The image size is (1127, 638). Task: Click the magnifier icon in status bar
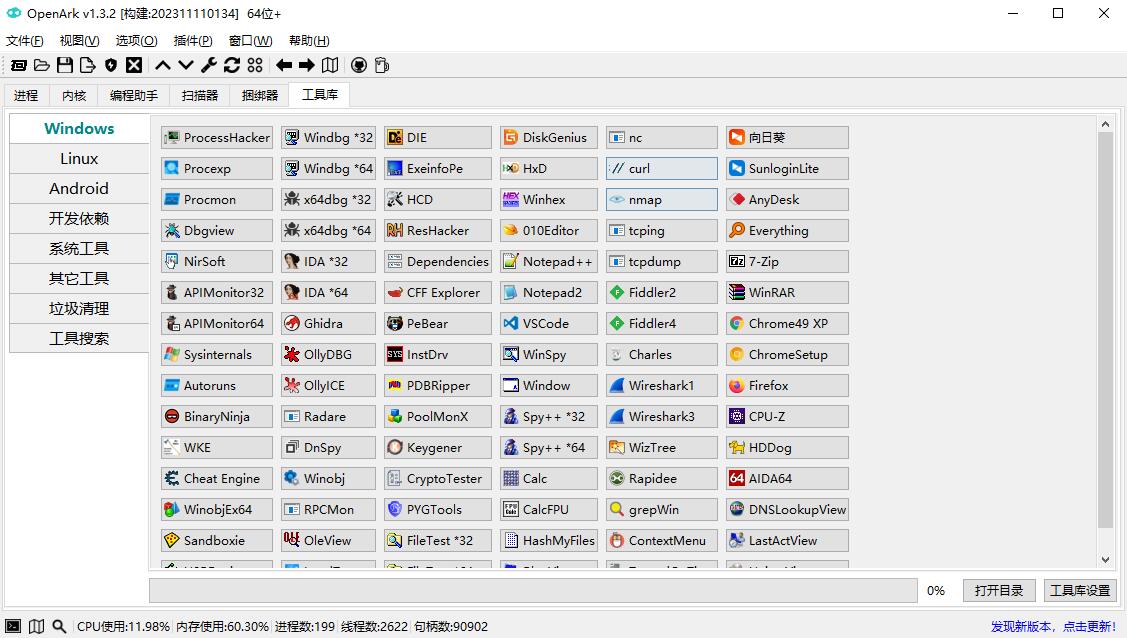pos(59,626)
